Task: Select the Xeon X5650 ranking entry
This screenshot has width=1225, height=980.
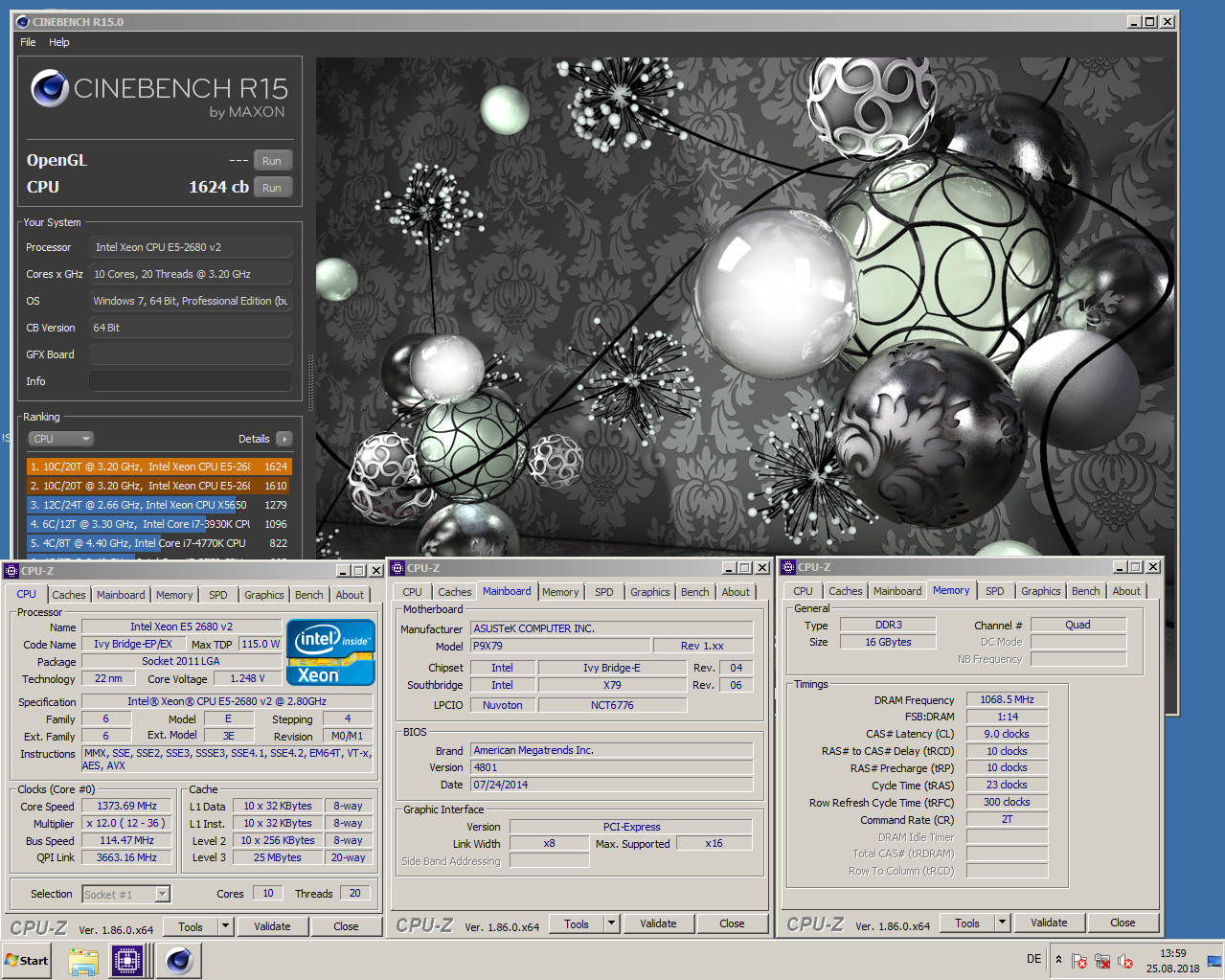Action: 159,505
